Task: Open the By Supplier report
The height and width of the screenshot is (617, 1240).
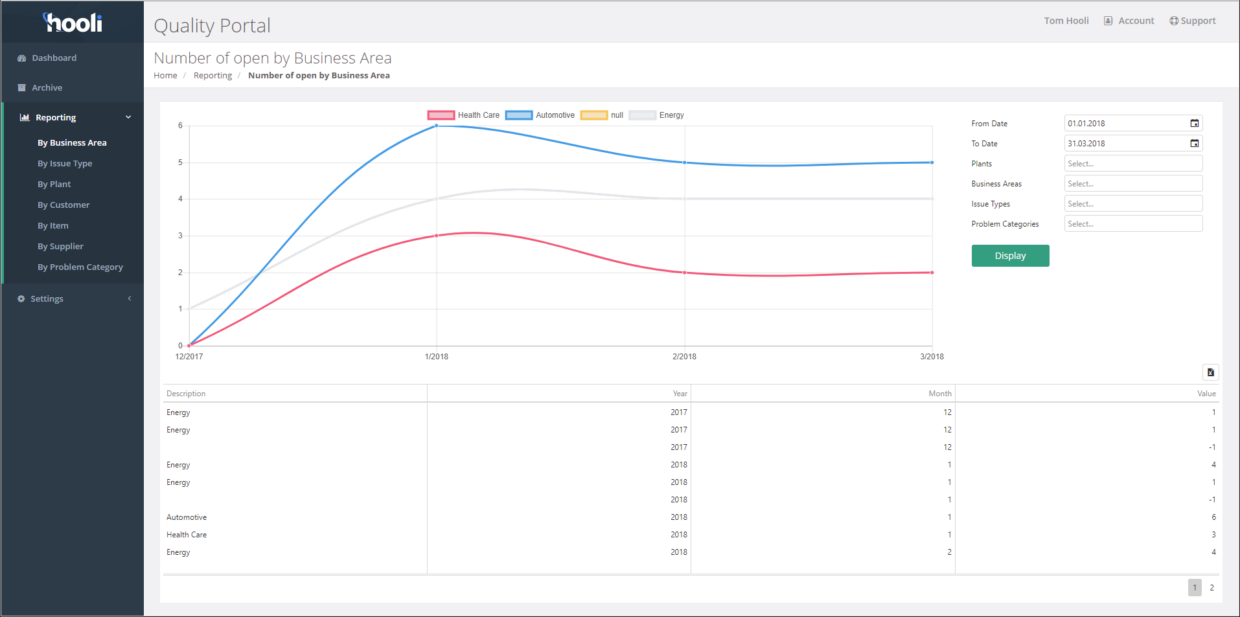Action: coord(62,246)
